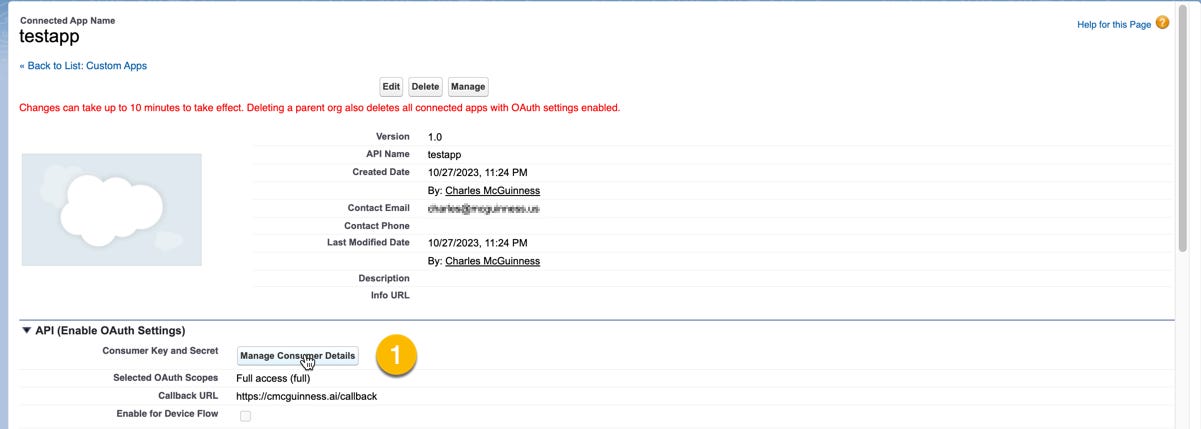Open Manage Consumer Details
This screenshot has height=429, width=1201.
click(x=297, y=356)
